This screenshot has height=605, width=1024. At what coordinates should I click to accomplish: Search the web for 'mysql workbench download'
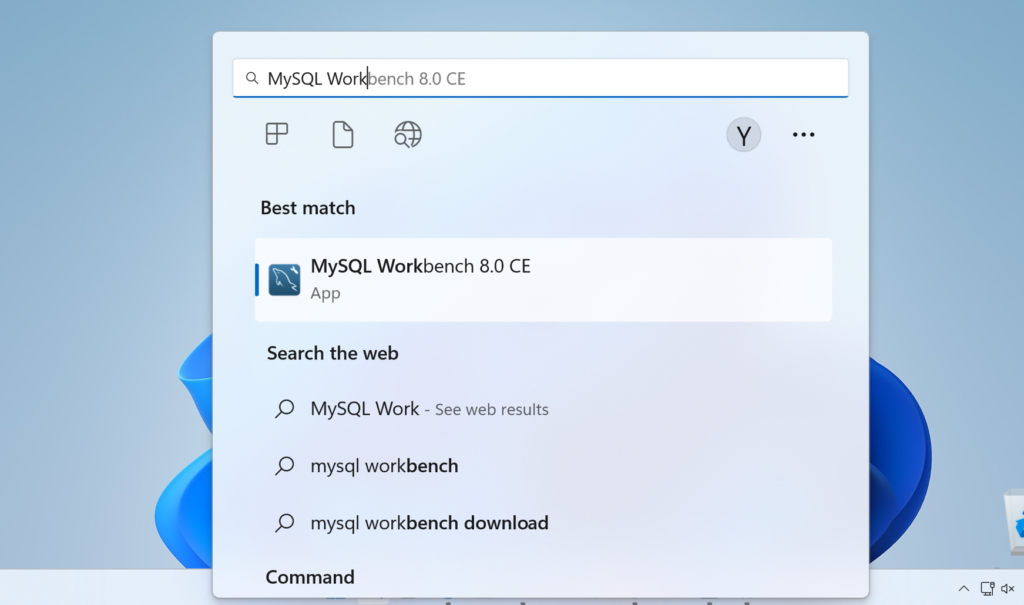point(430,522)
